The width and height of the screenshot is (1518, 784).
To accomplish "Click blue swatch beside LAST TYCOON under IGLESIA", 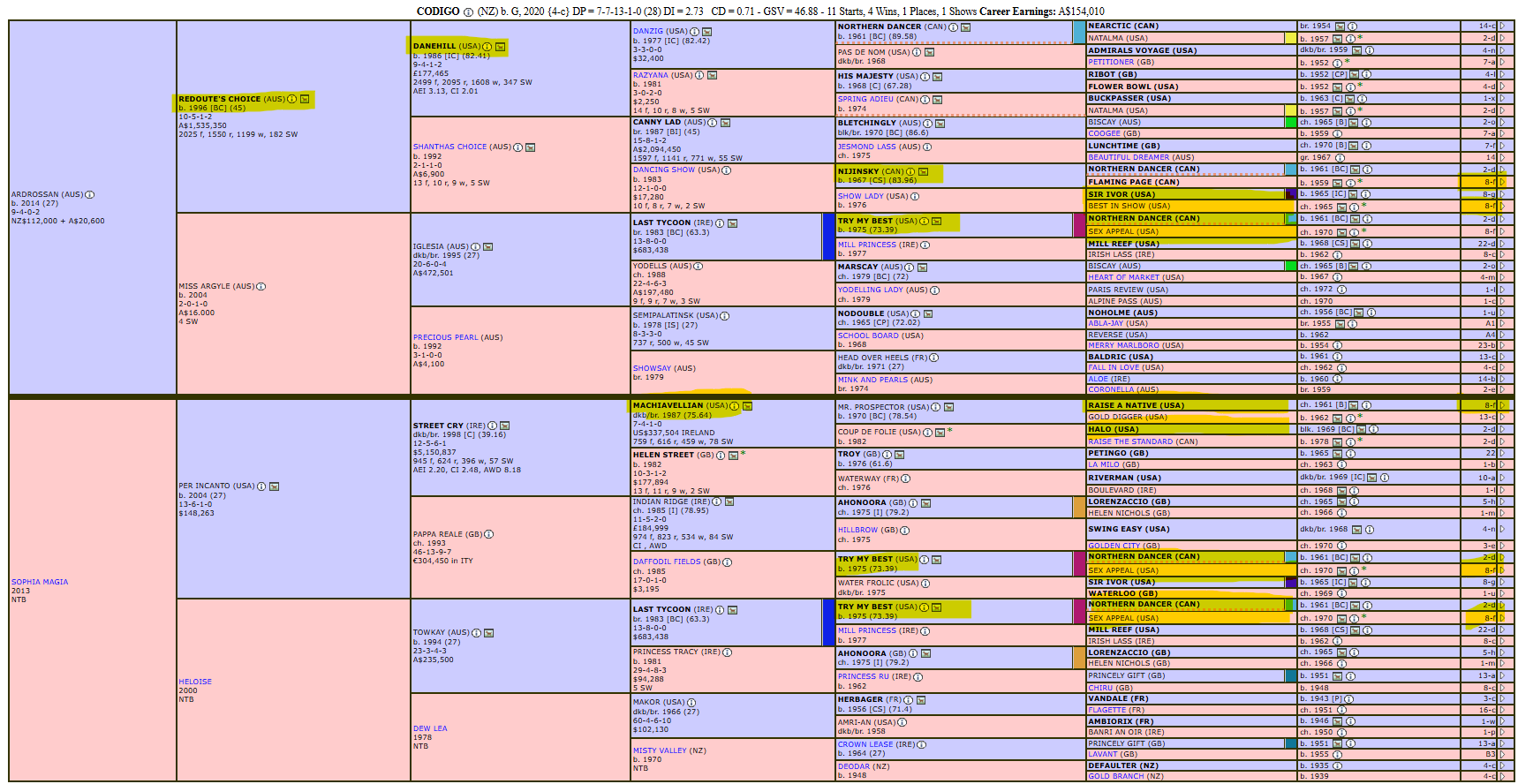I will point(828,237).
